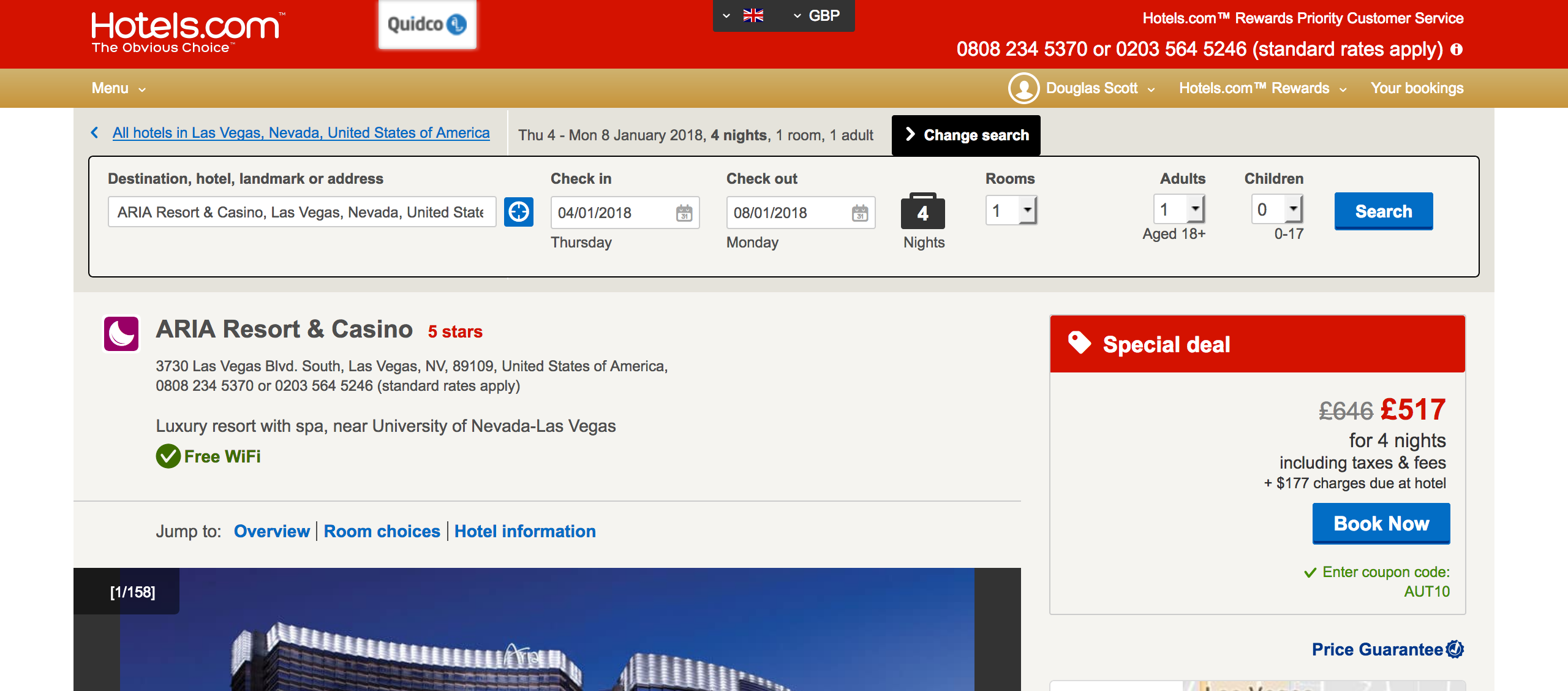Open Your bookings
1568x691 pixels.
click(1417, 88)
